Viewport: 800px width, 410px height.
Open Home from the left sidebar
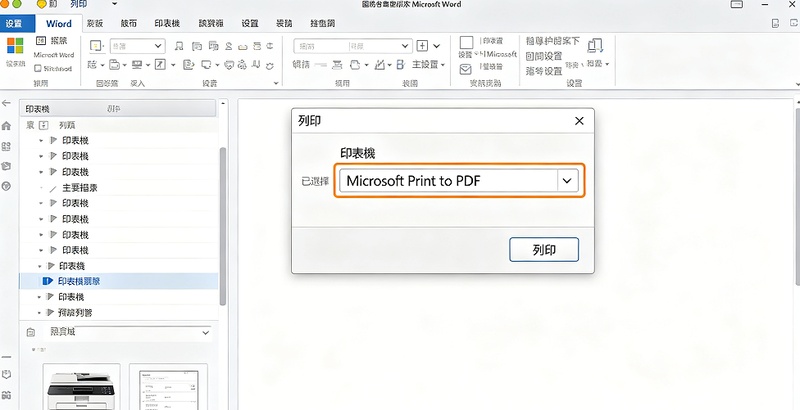point(6,125)
